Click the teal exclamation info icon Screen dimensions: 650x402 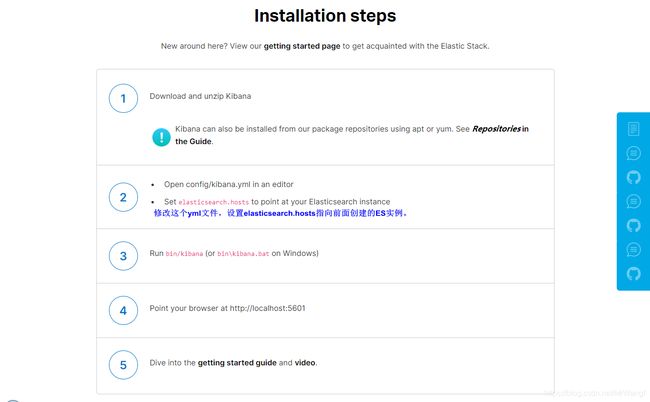[161, 137]
